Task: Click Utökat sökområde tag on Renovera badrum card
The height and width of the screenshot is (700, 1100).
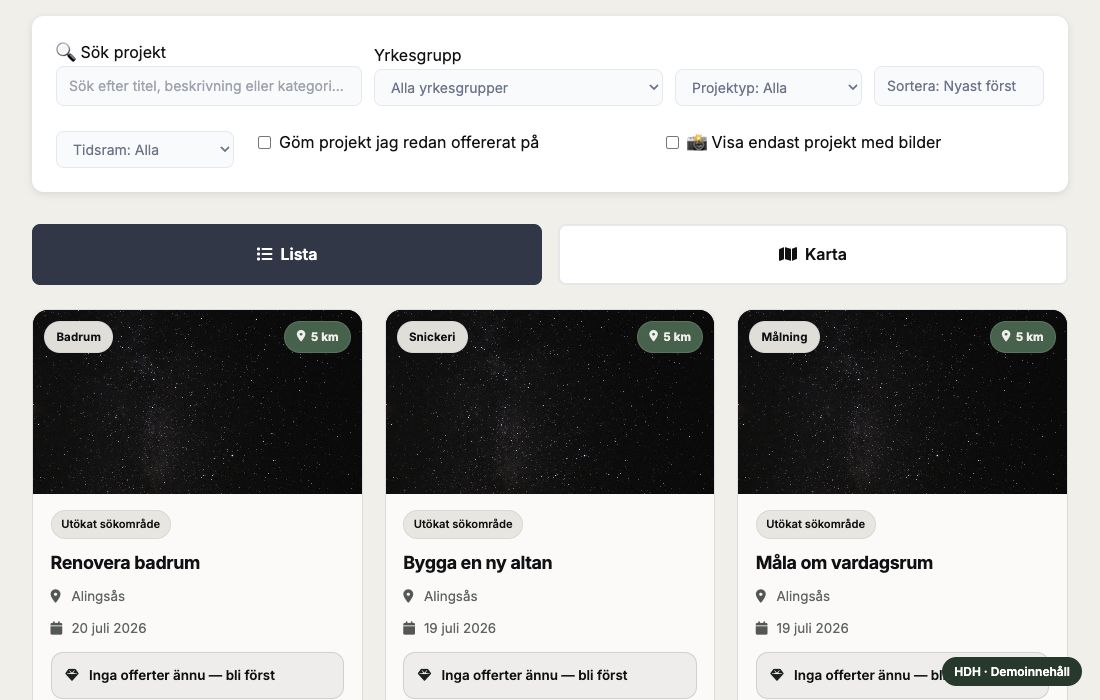Action: (x=111, y=524)
